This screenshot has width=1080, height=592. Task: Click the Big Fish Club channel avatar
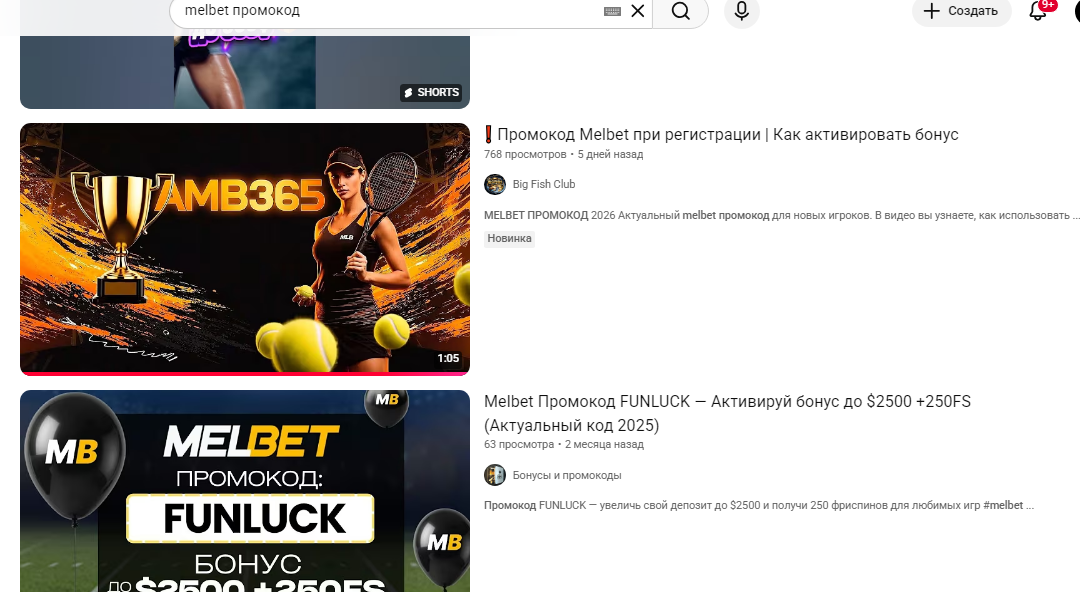click(x=495, y=185)
